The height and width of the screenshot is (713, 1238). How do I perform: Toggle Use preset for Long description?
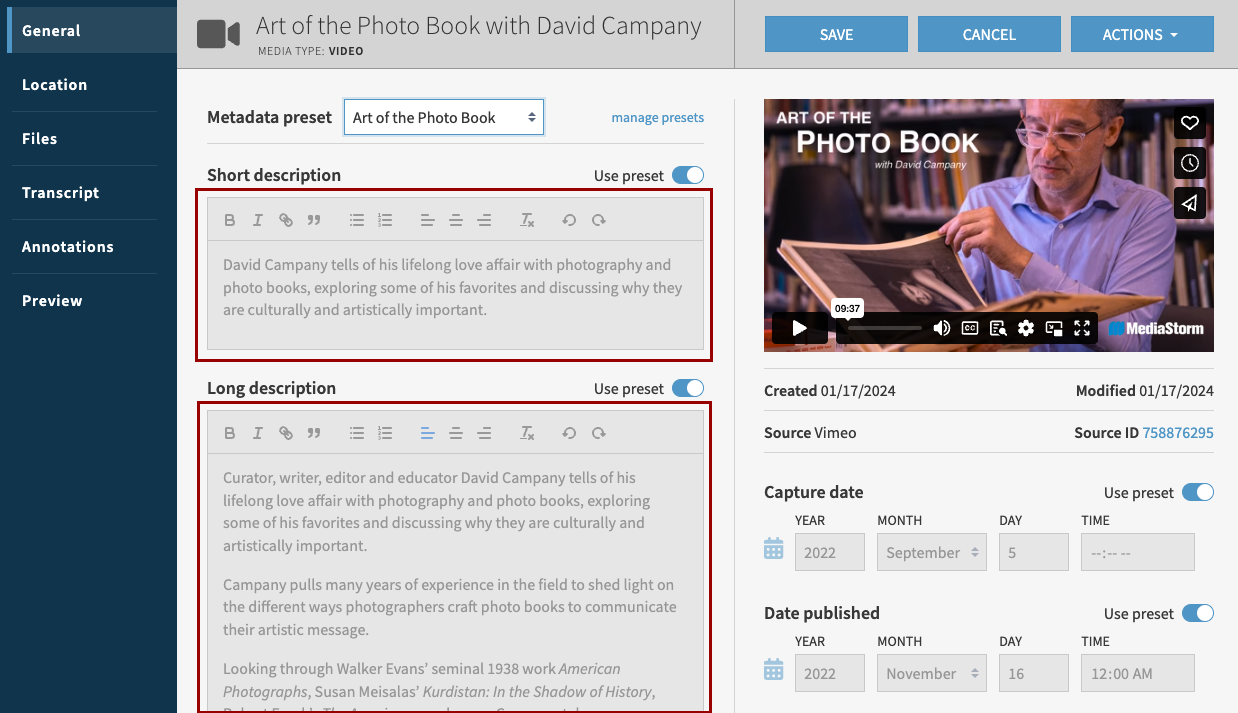pyautogui.click(x=687, y=388)
